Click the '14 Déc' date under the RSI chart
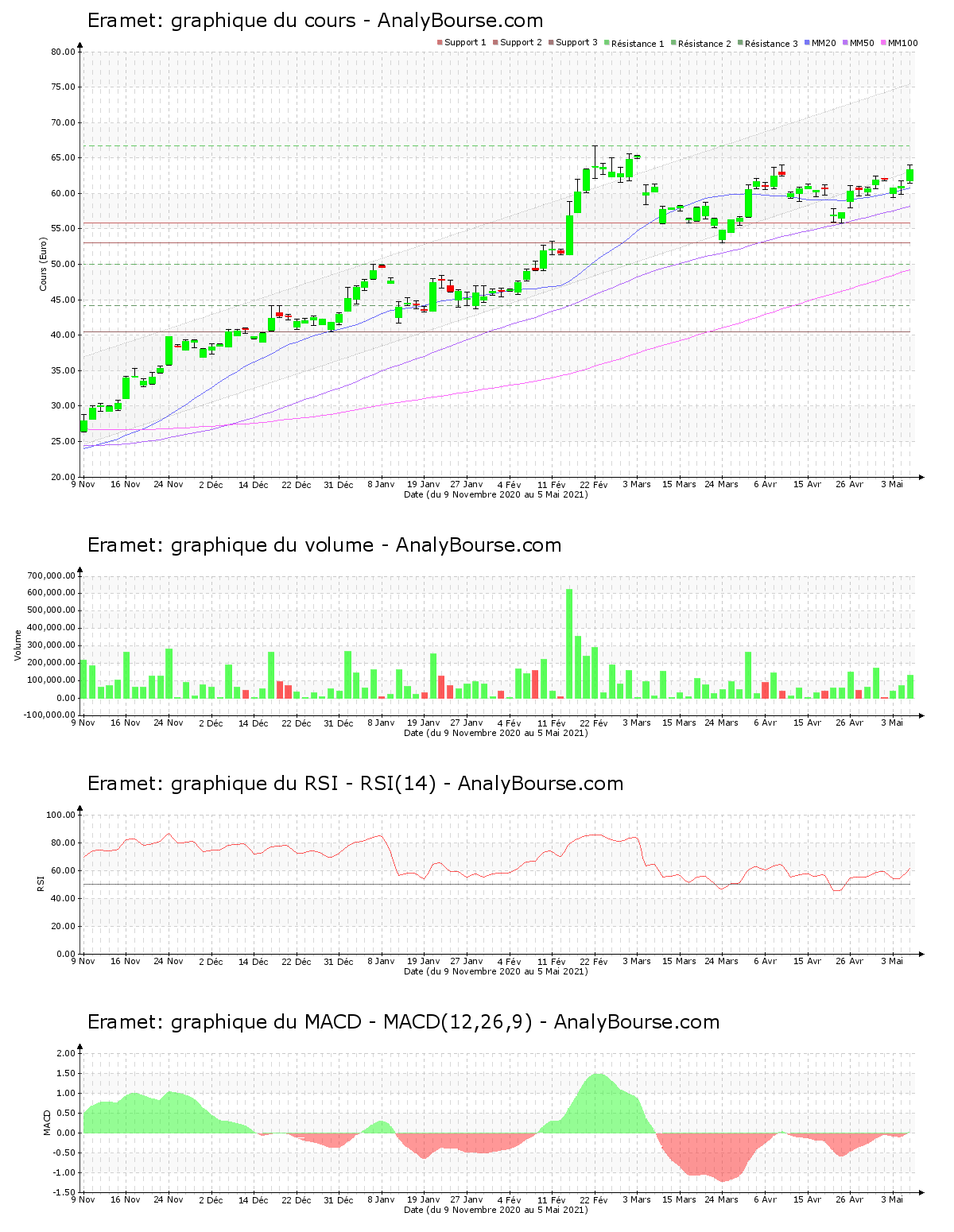The image size is (954, 1232). [253, 961]
